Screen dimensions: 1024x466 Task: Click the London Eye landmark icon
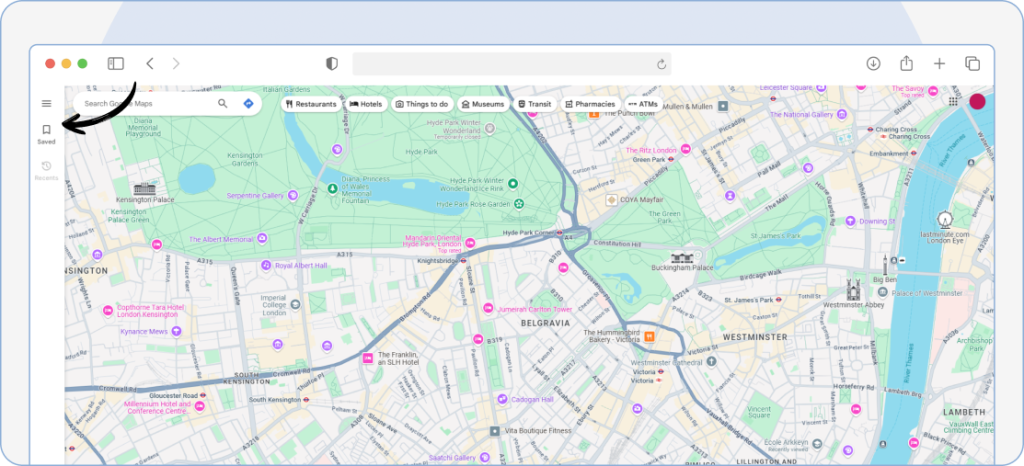[x=944, y=220]
